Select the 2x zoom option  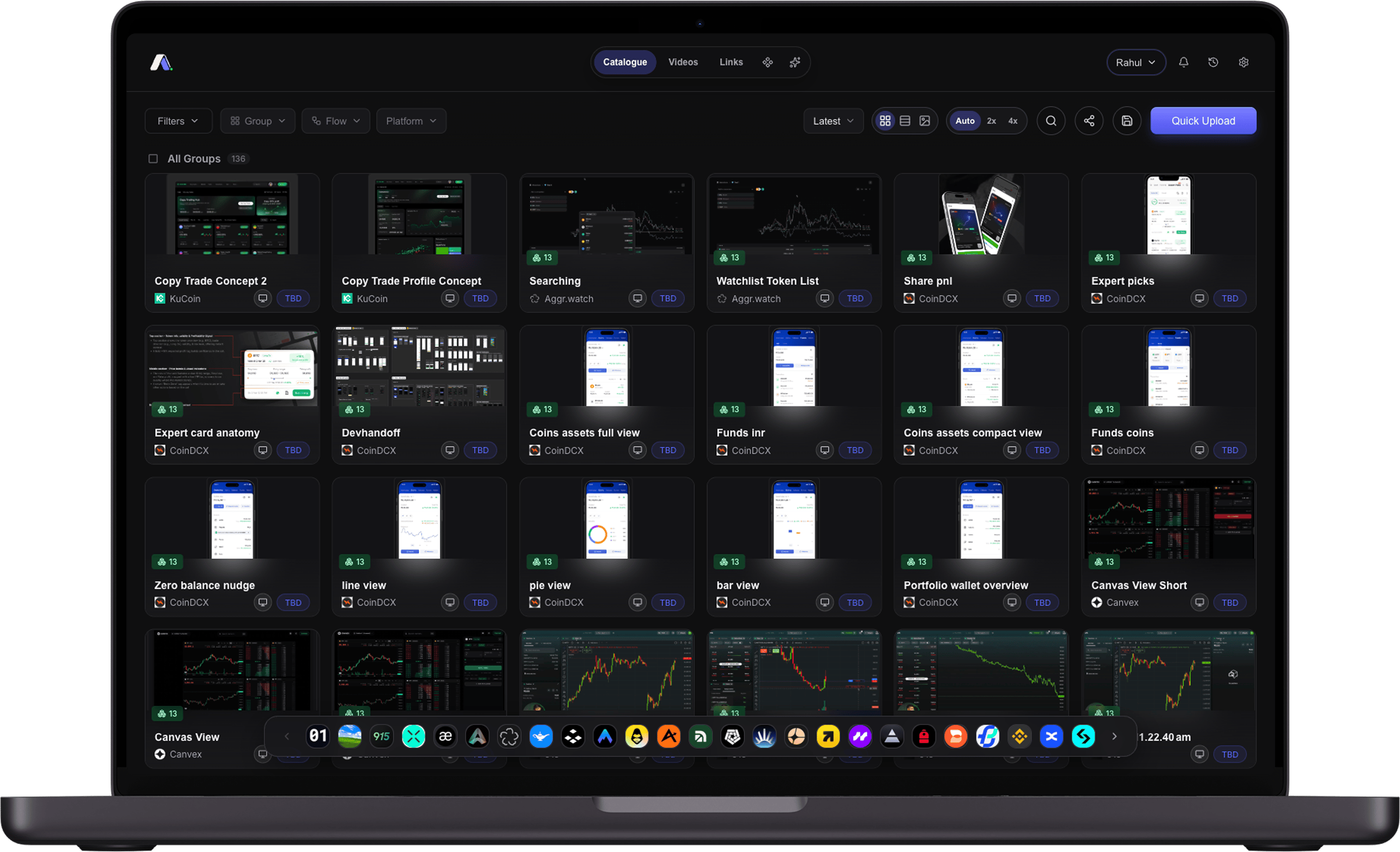coord(991,120)
